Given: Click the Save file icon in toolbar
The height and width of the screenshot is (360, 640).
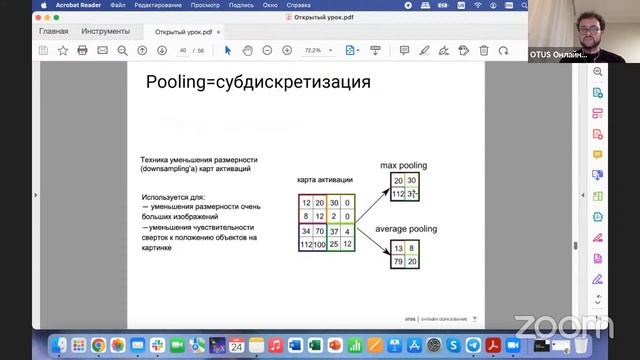Looking at the screenshot, I should (43, 51).
